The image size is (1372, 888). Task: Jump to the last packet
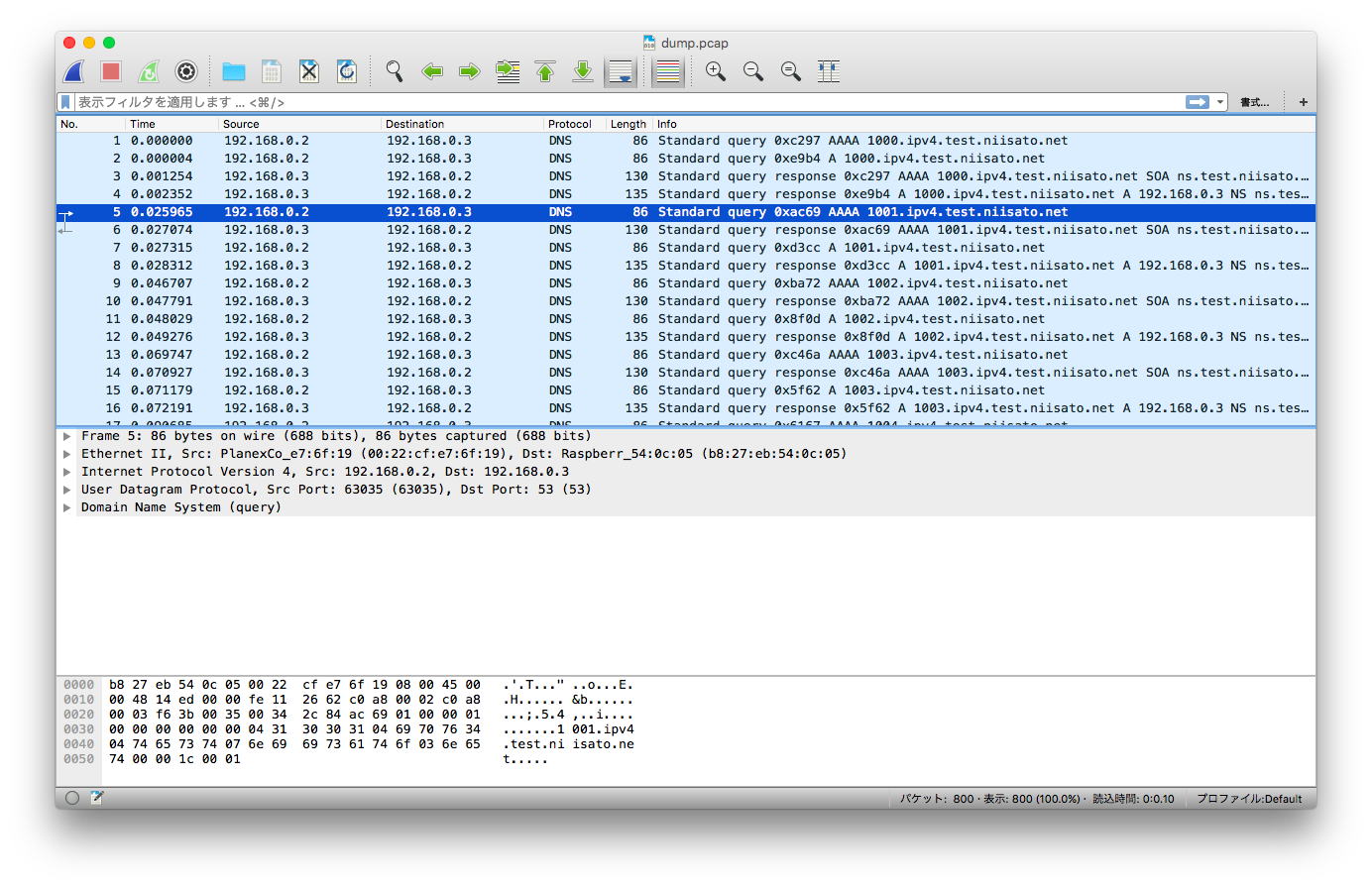click(x=583, y=71)
